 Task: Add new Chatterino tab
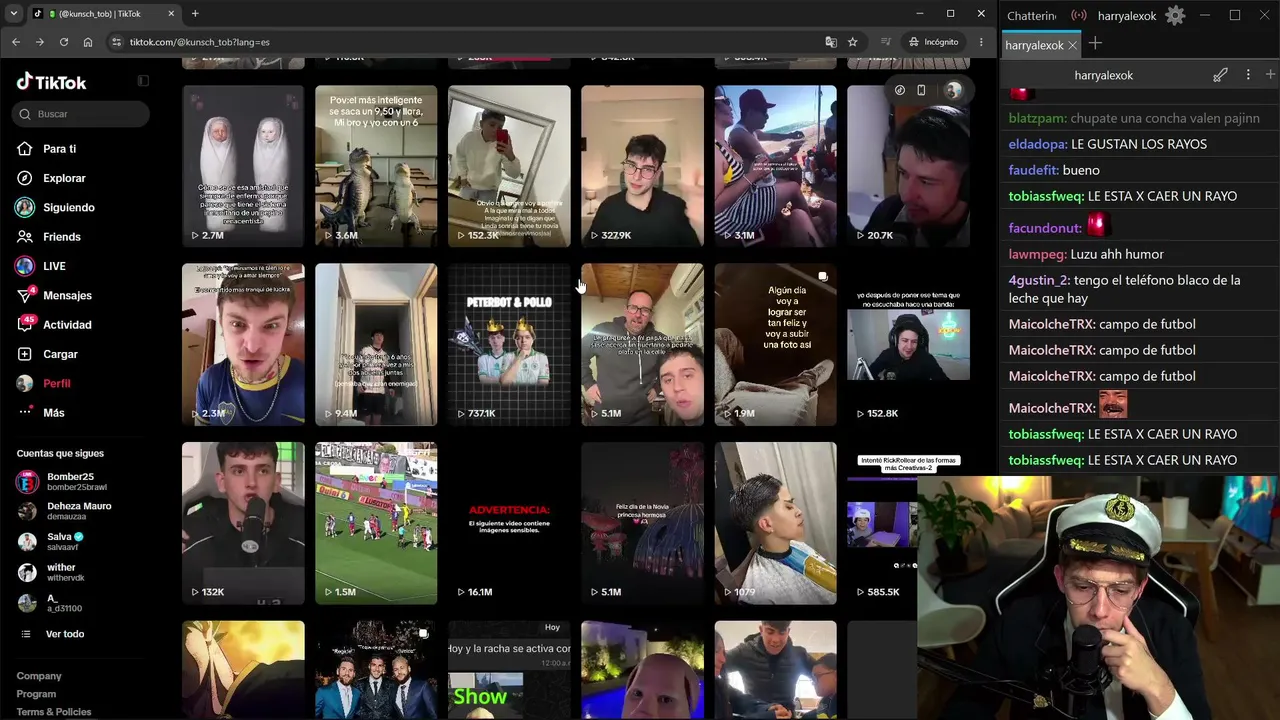click(x=1096, y=43)
